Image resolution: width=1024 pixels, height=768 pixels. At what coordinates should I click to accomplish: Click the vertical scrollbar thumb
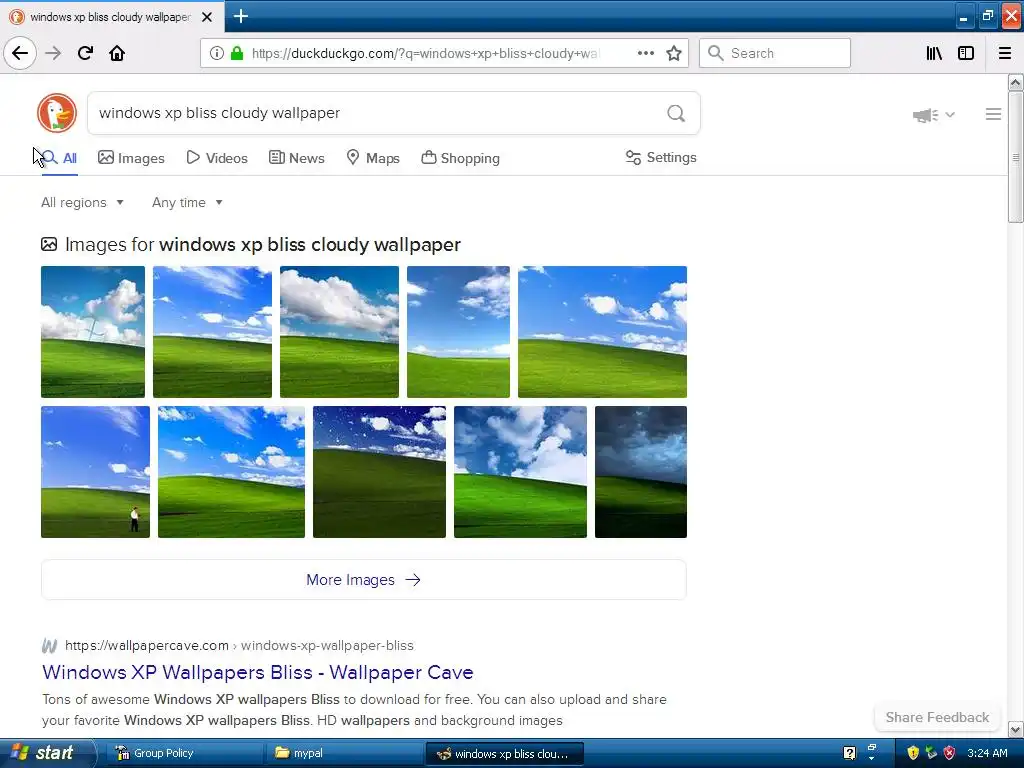tap(1015, 157)
